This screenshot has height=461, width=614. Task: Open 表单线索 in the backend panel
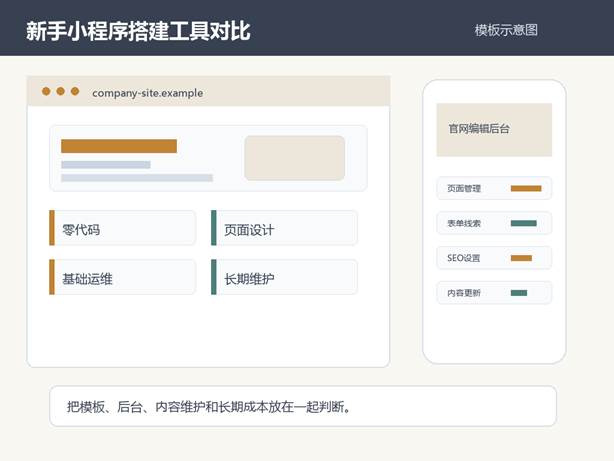pos(494,223)
